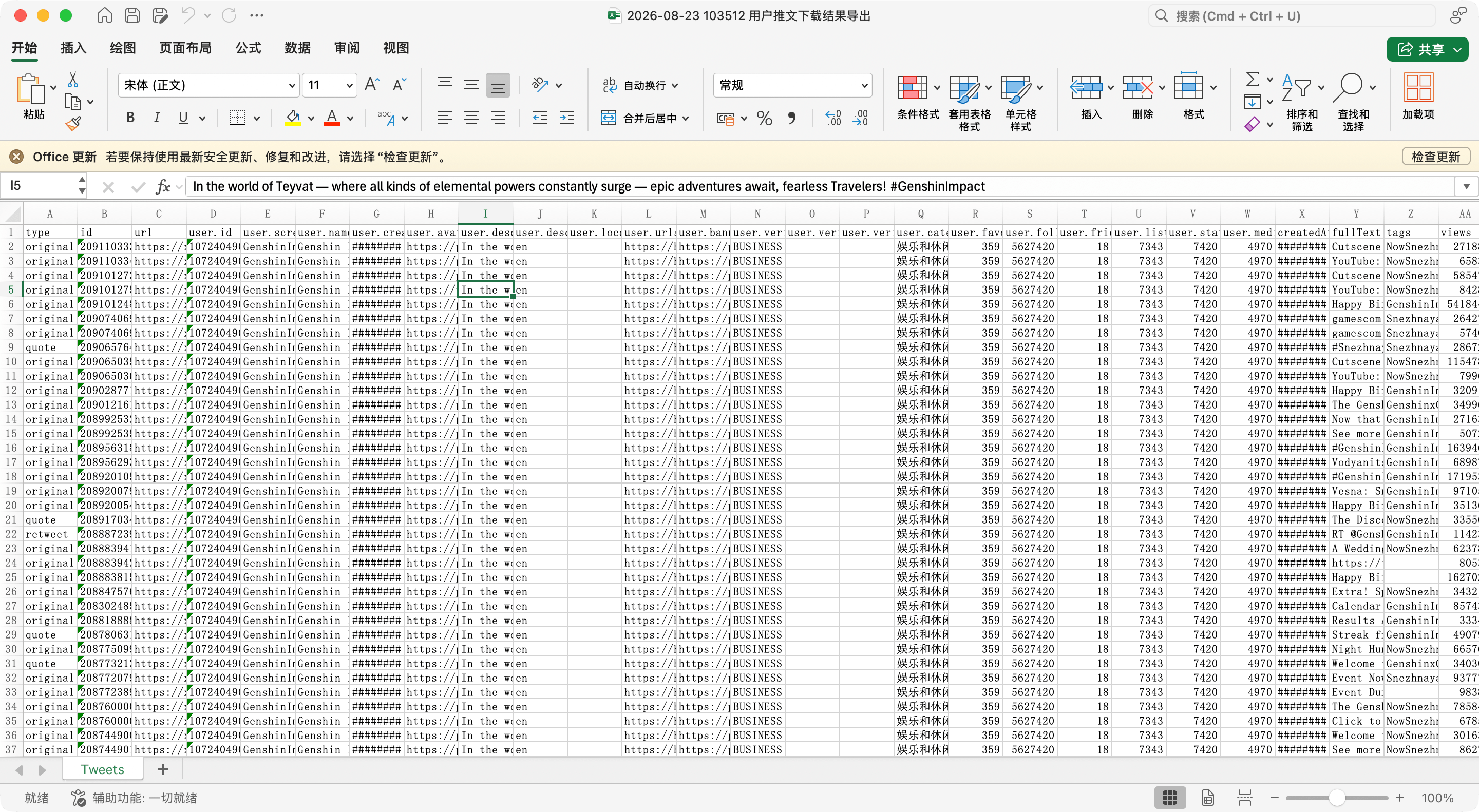Click the AutoSum sigma icon
The height and width of the screenshot is (812, 1479).
point(1252,79)
